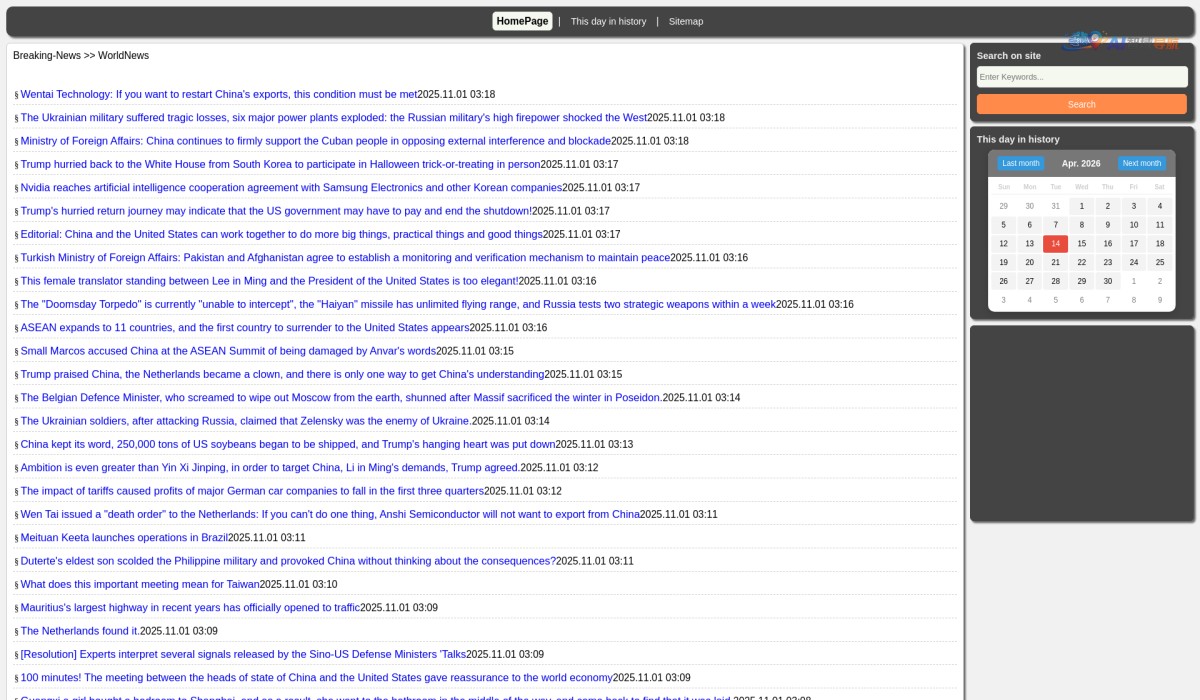Viewport: 1200px width, 700px height.
Task: Select highlighted date 14 in calendar
Action: click(1055, 244)
